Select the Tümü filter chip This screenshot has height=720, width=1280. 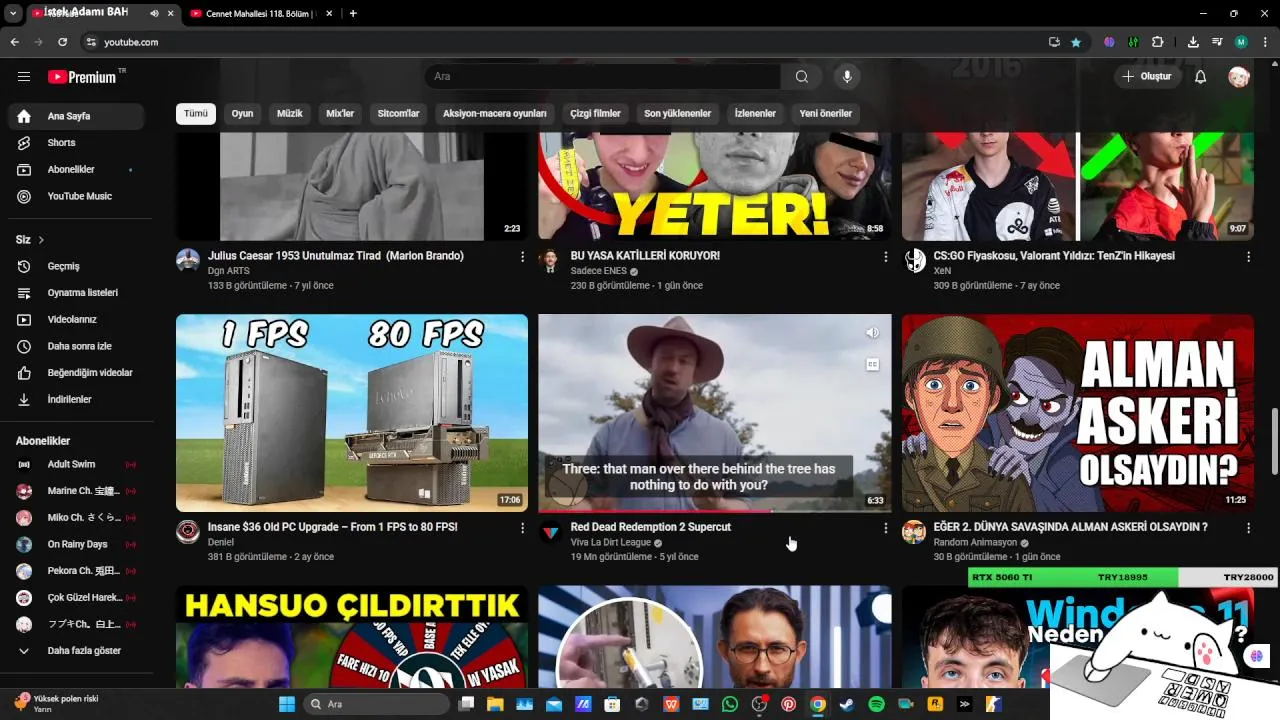pyautogui.click(x=196, y=113)
